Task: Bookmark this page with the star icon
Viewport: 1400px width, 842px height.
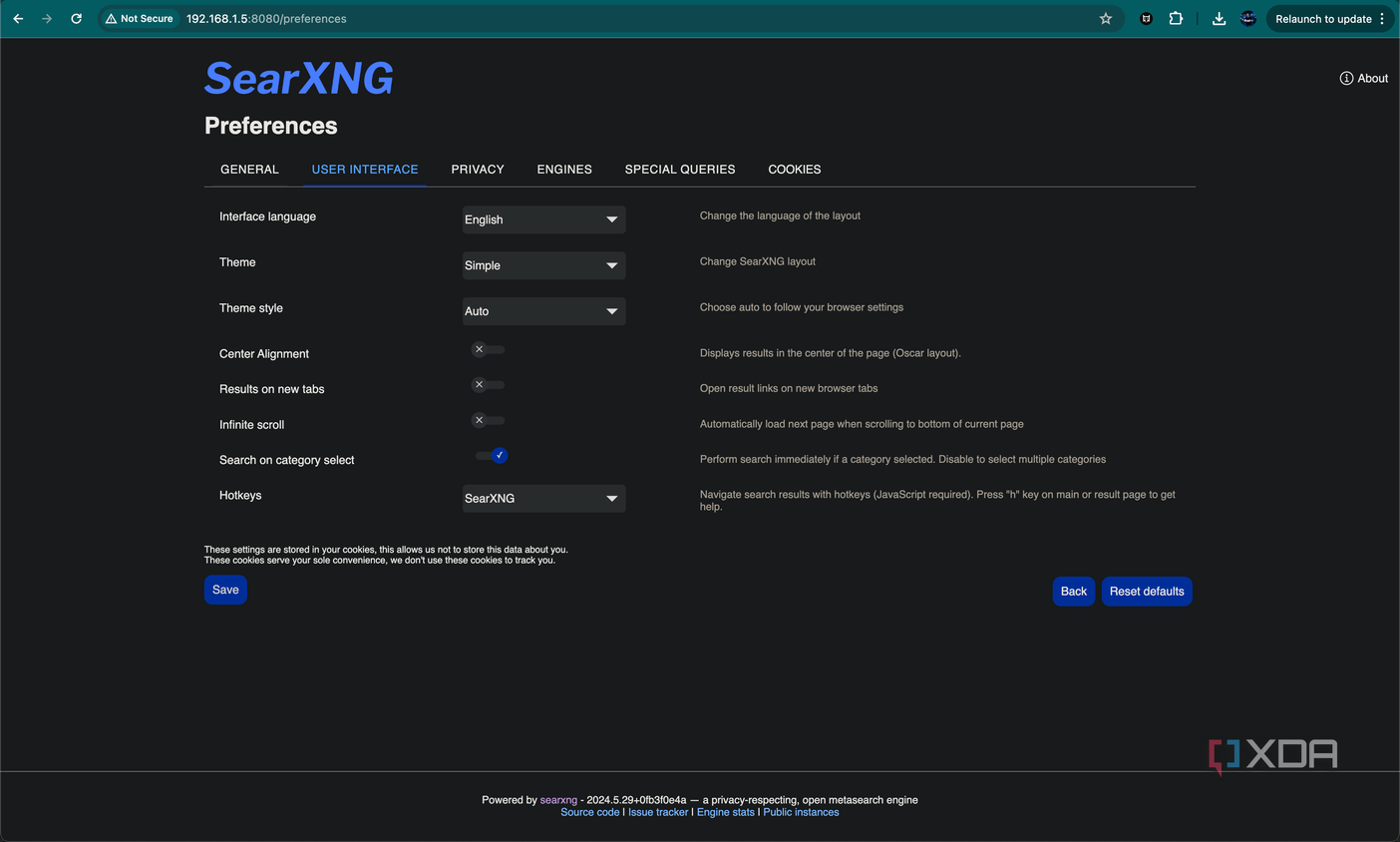Action: point(1106,19)
